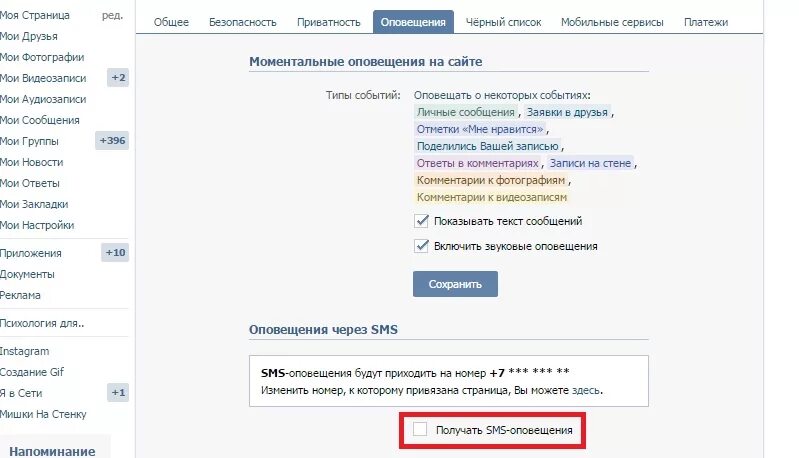Open Мои Сообщения in left menu
The width and height of the screenshot is (799, 458).
tap(40, 120)
